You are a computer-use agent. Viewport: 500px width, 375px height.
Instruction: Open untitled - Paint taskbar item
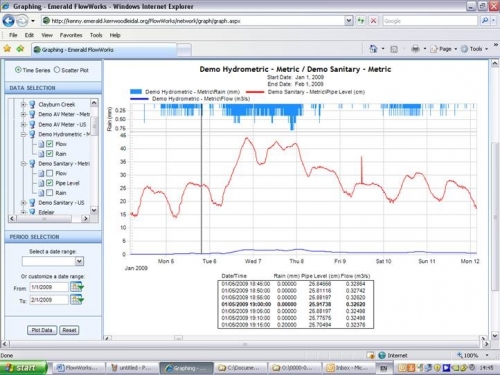(x=132, y=368)
